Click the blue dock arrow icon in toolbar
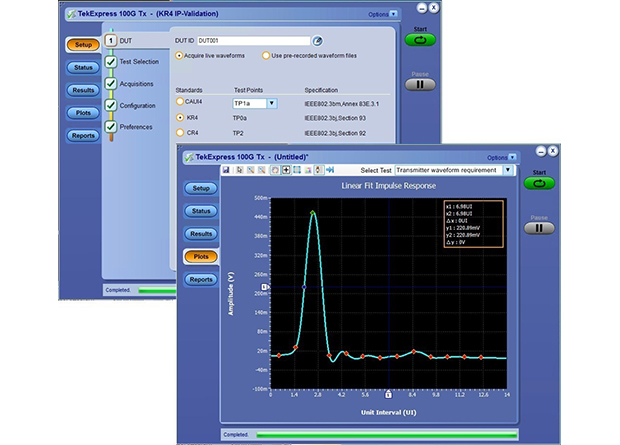Image resolution: width=620 pixels, height=445 pixels. point(330,170)
